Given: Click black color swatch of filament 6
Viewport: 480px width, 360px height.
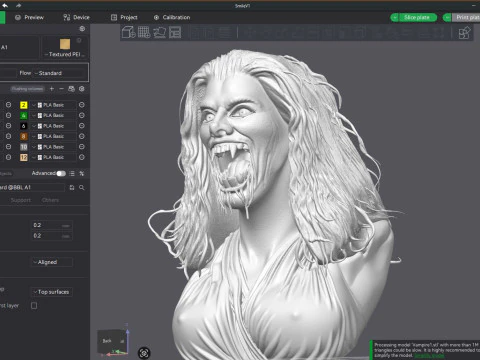Looking at the screenshot, I should pyautogui.click(x=24, y=126).
